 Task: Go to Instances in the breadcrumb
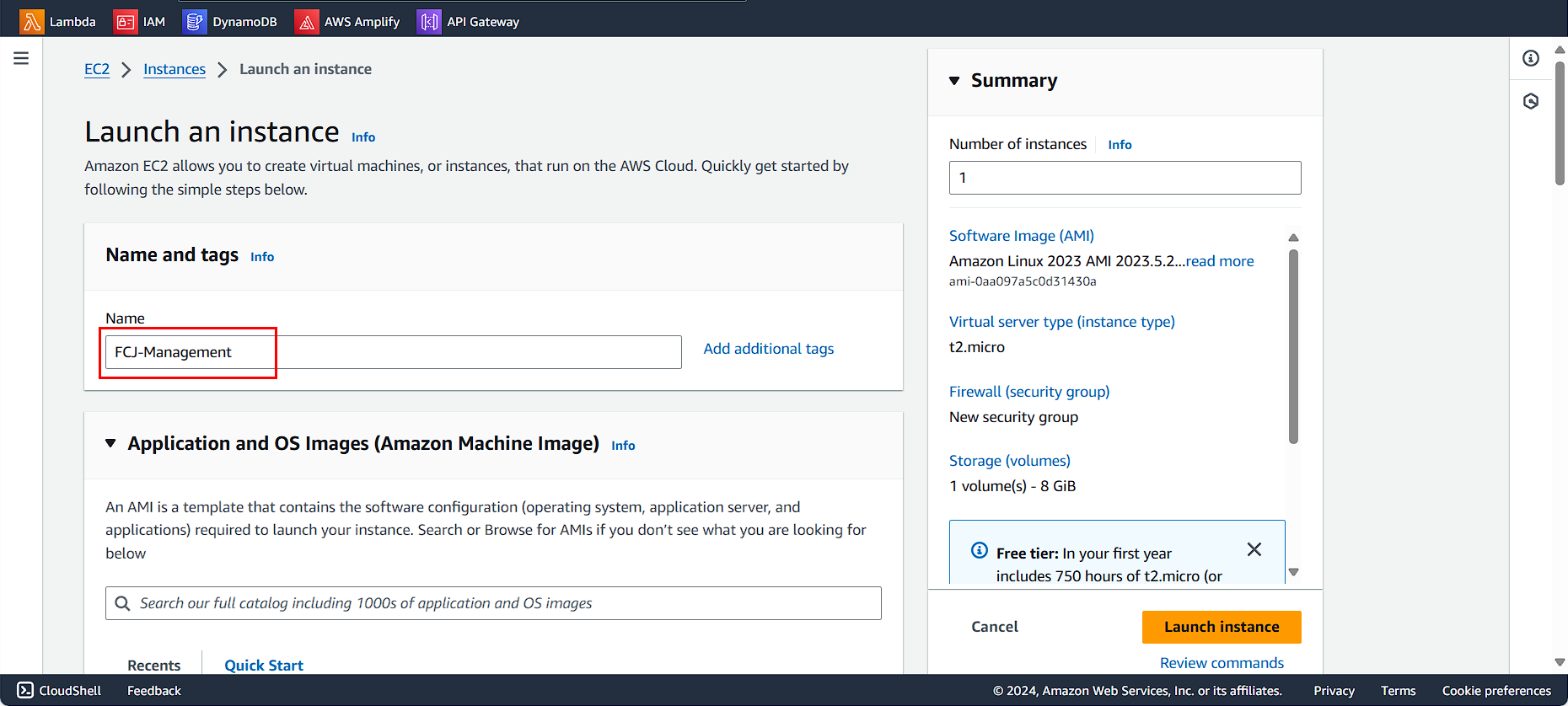(x=174, y=69)
